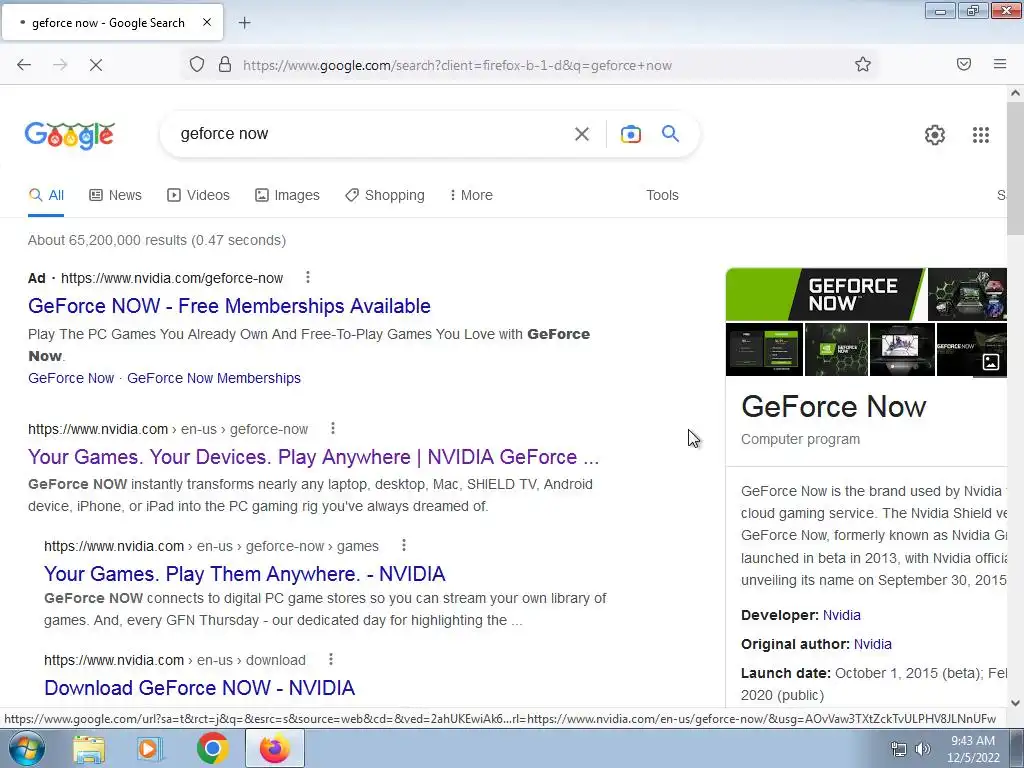Switch to Videos results tab
Image resolution: width=1024 pixels, height=768 pixels.
tap(199, 195)
